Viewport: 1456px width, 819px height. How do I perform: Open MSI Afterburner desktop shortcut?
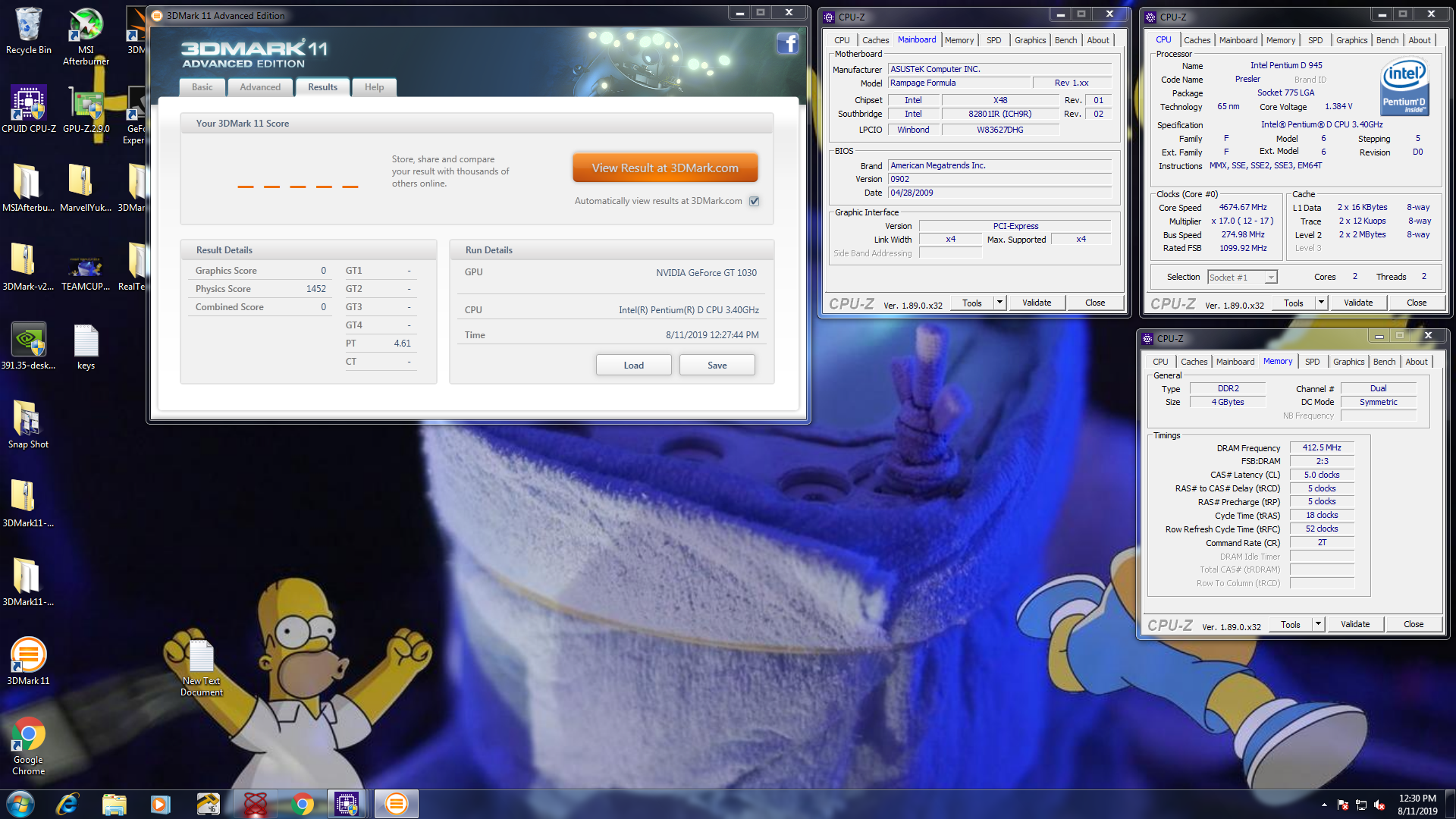tap(86, 36)
